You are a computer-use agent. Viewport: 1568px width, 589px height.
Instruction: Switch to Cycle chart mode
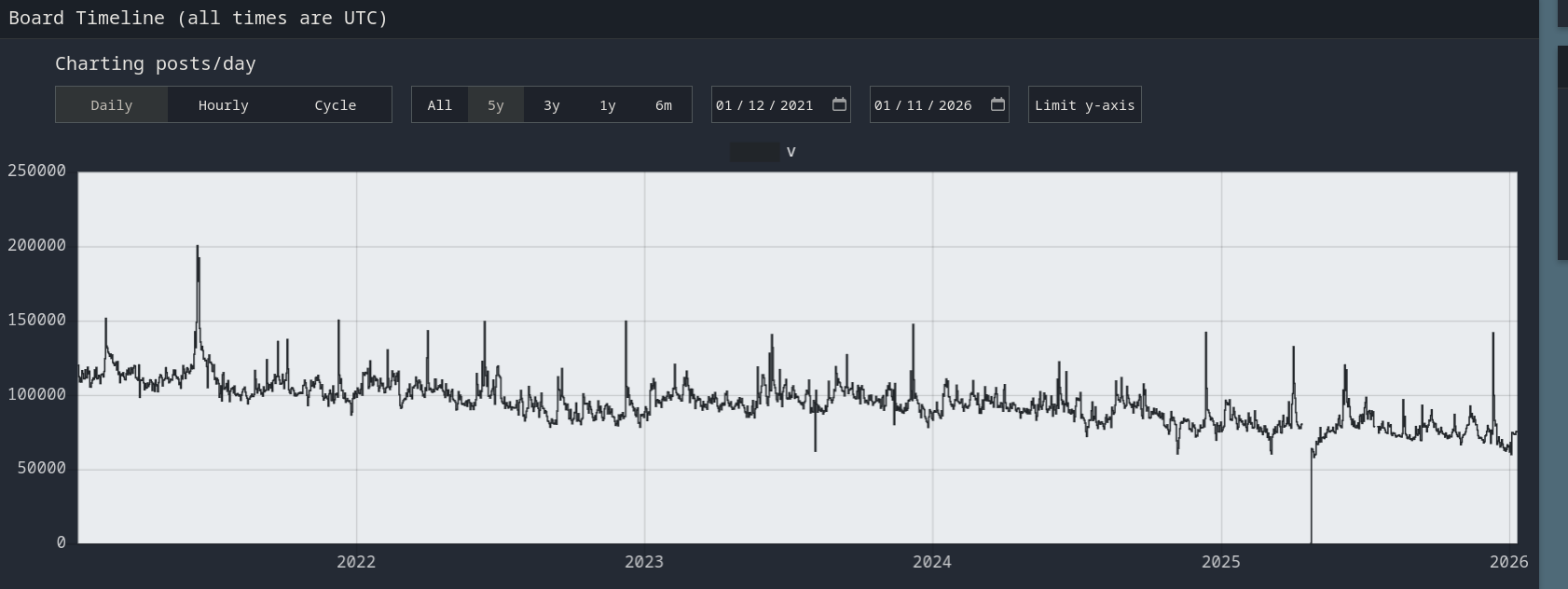[x=336, y=105]
